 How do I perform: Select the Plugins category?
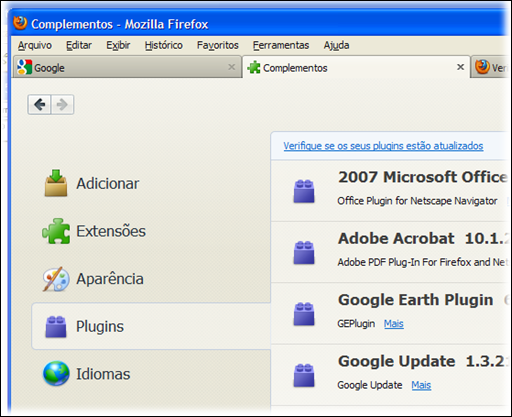(x=151, y=326)
